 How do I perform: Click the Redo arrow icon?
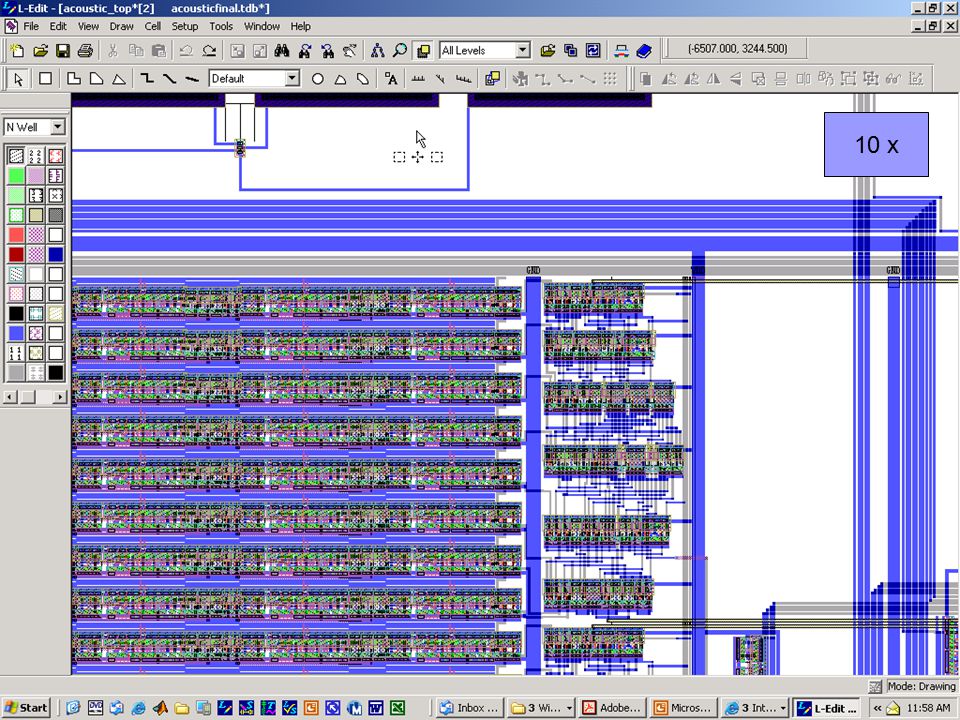coord(209,51)
